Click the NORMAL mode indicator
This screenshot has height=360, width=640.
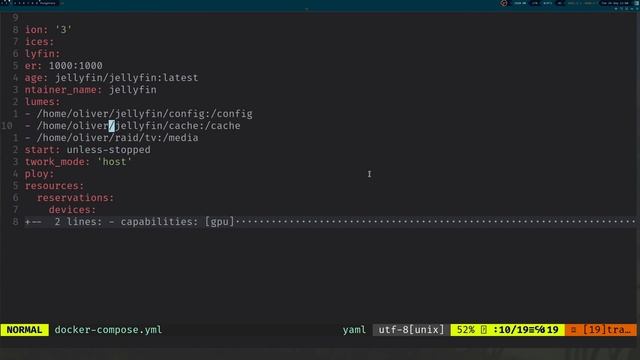click(x=24, y=330)
